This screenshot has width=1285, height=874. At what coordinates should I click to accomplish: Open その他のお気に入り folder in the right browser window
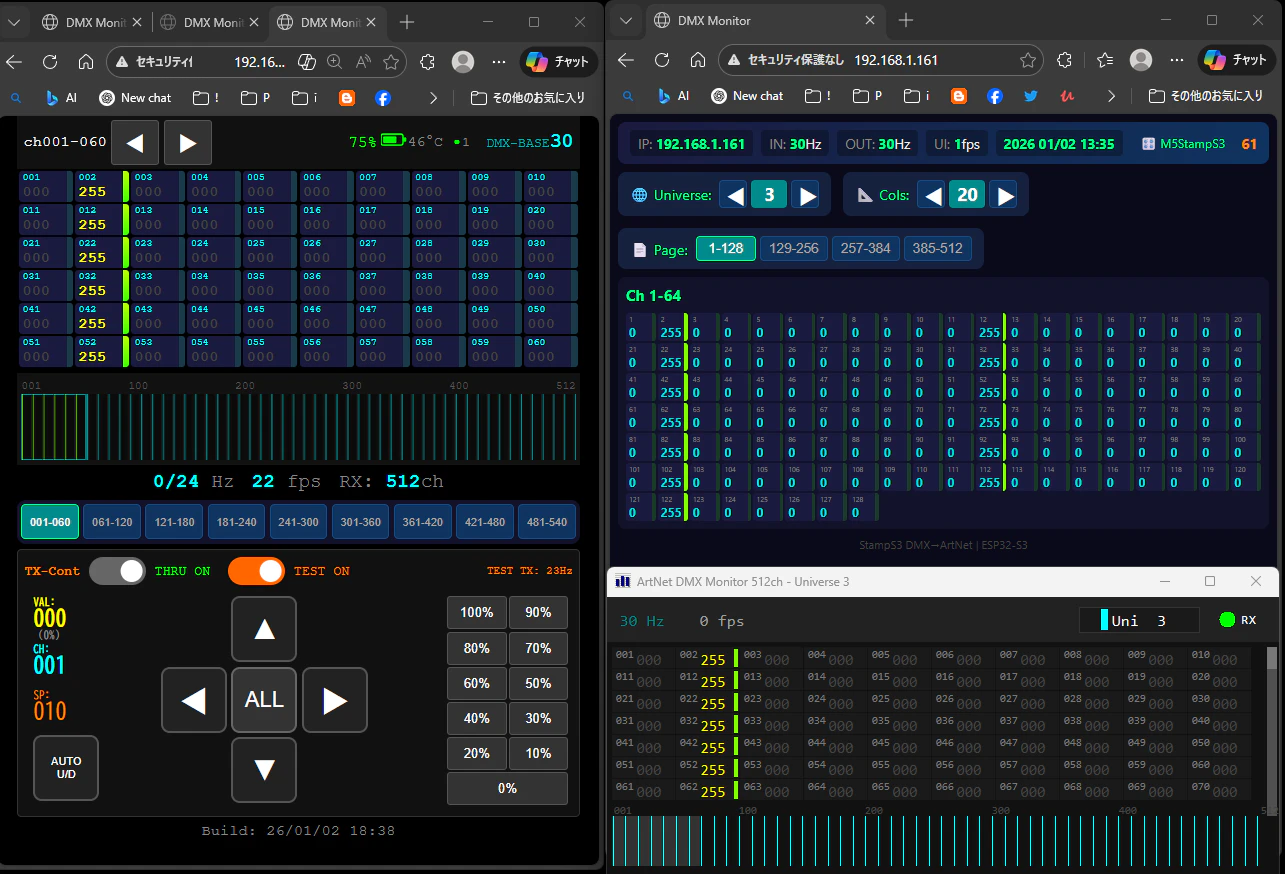click(x=1206, y=96)
